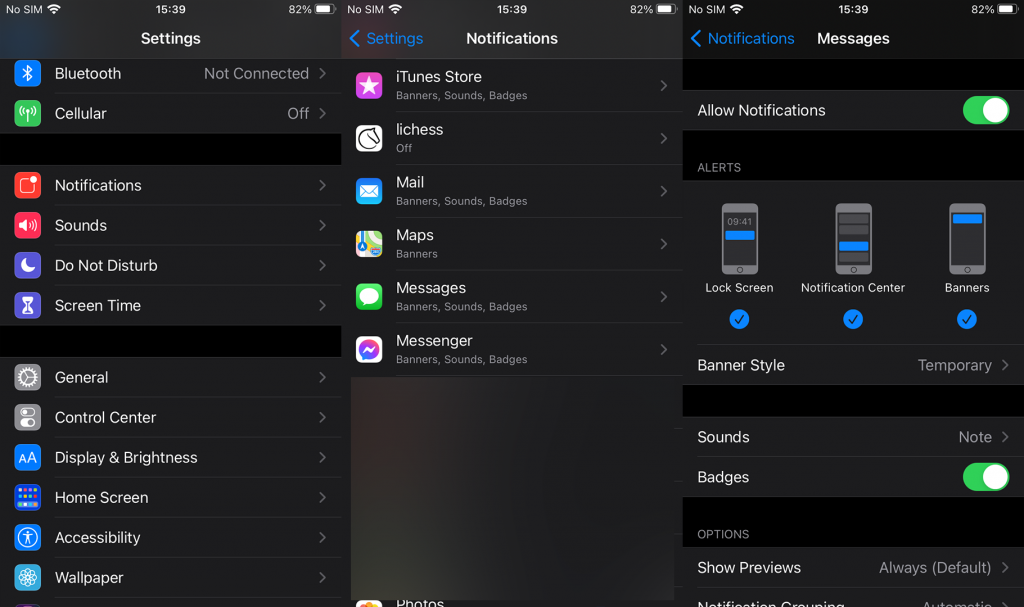This screenshot has width=1024, height=607.
Task: Tap the ALERTS section header
Action: [x=719, y=167]
